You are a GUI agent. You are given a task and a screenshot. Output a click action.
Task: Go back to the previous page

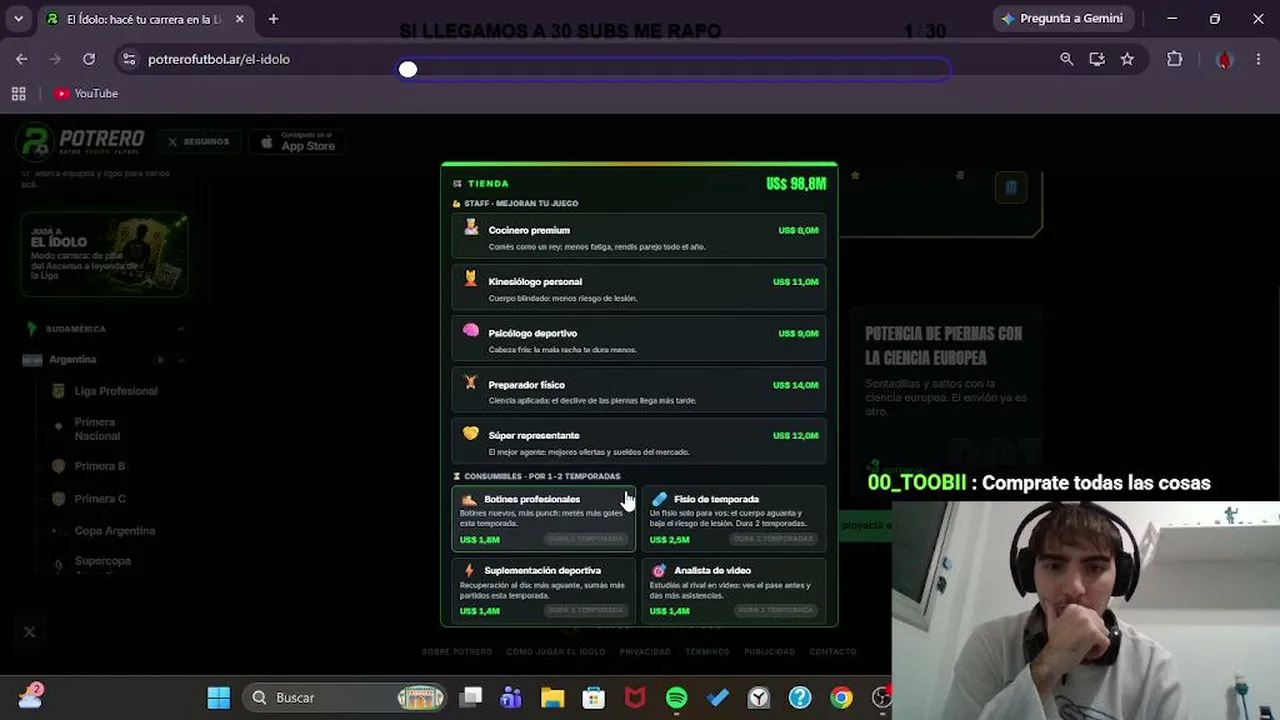(22, 59)
